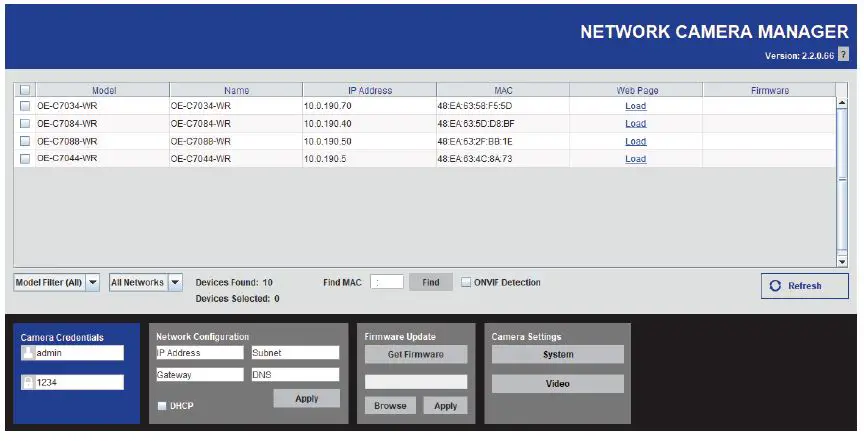864x441 pixels.
Task: Click the Version: 2.2.0.66 text
Action: point(800,56)
